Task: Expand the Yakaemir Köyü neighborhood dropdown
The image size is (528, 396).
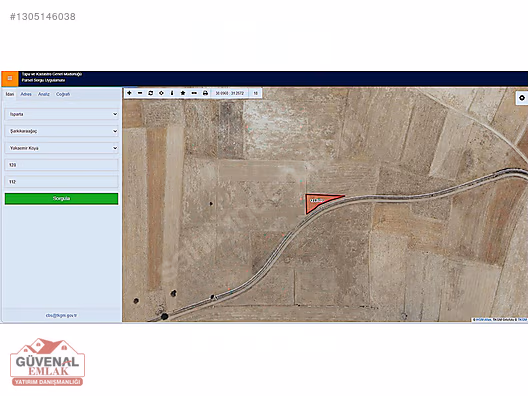Action: tap(62, 148)
